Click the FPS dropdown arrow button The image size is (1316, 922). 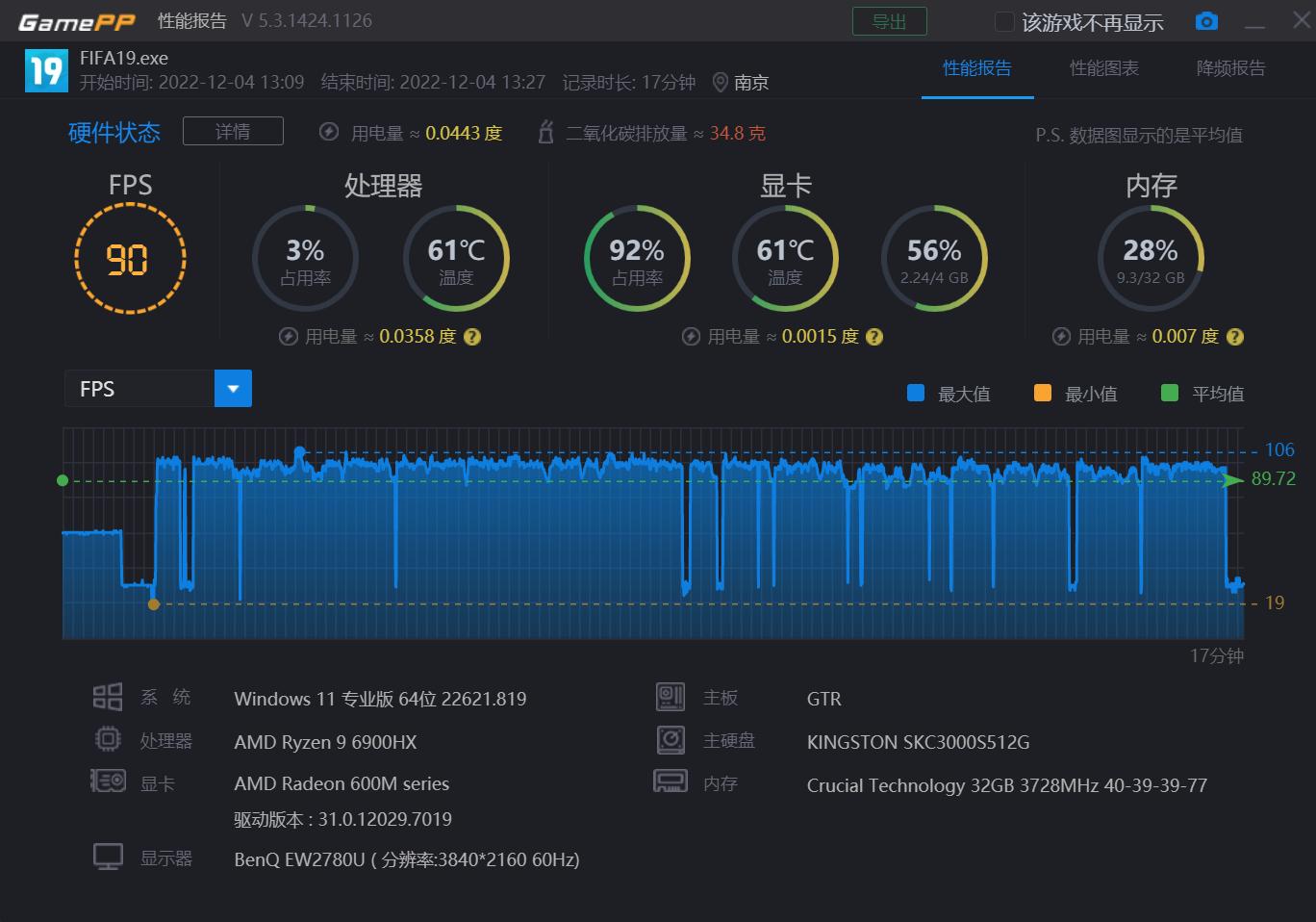click(x=232, y=388)
